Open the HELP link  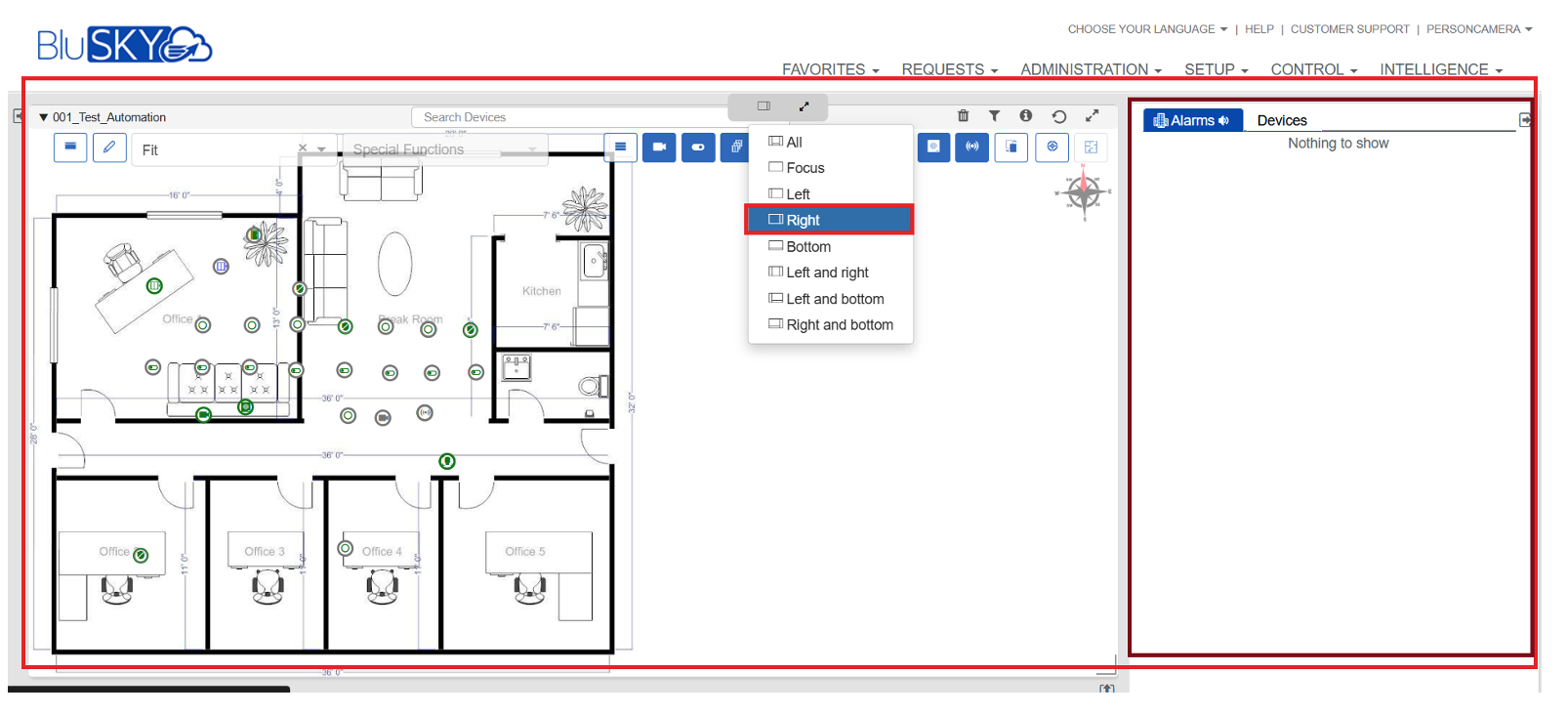coord(1259,29)
